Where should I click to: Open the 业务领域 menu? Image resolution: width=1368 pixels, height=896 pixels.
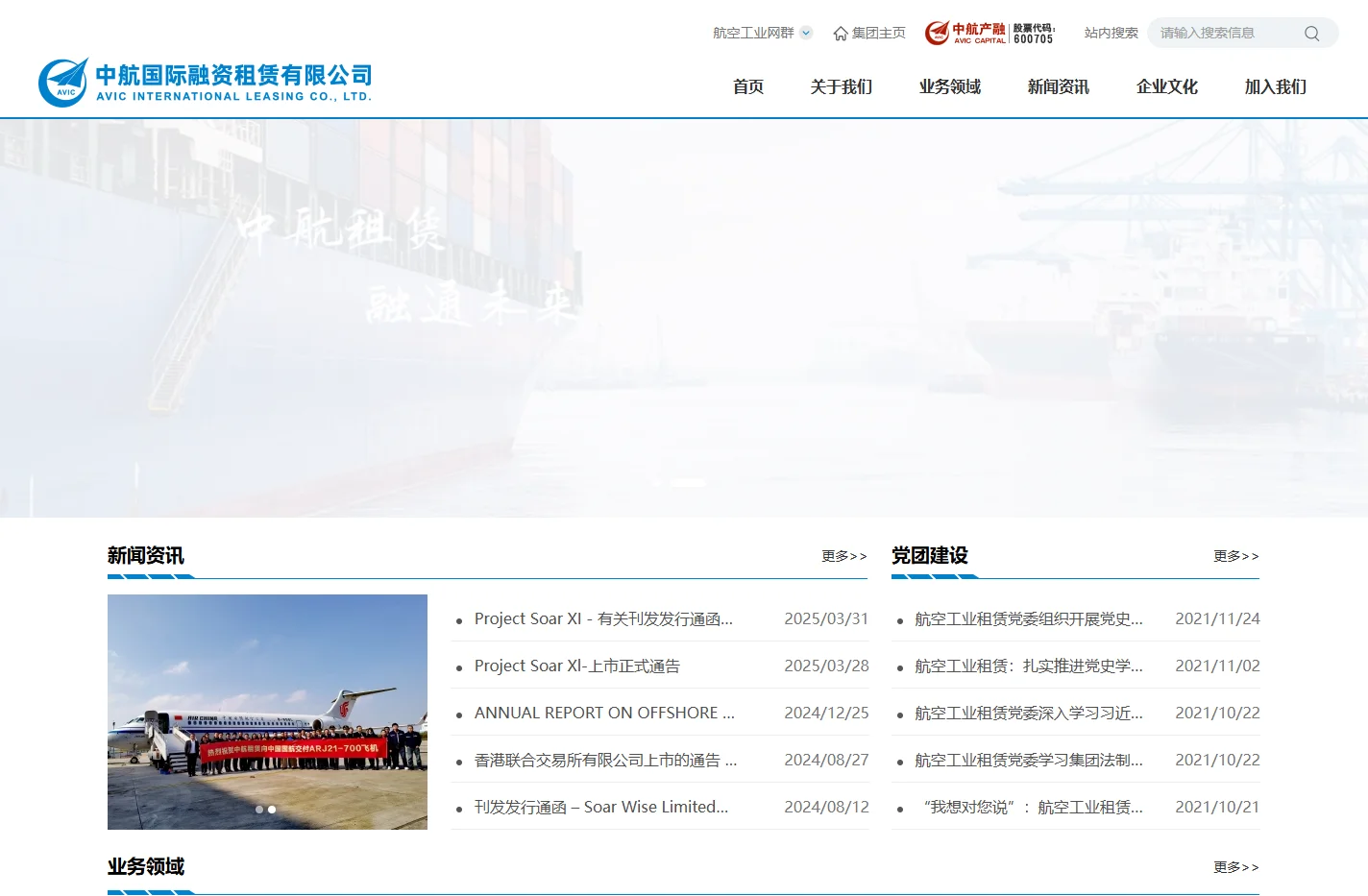click(950, 86)
